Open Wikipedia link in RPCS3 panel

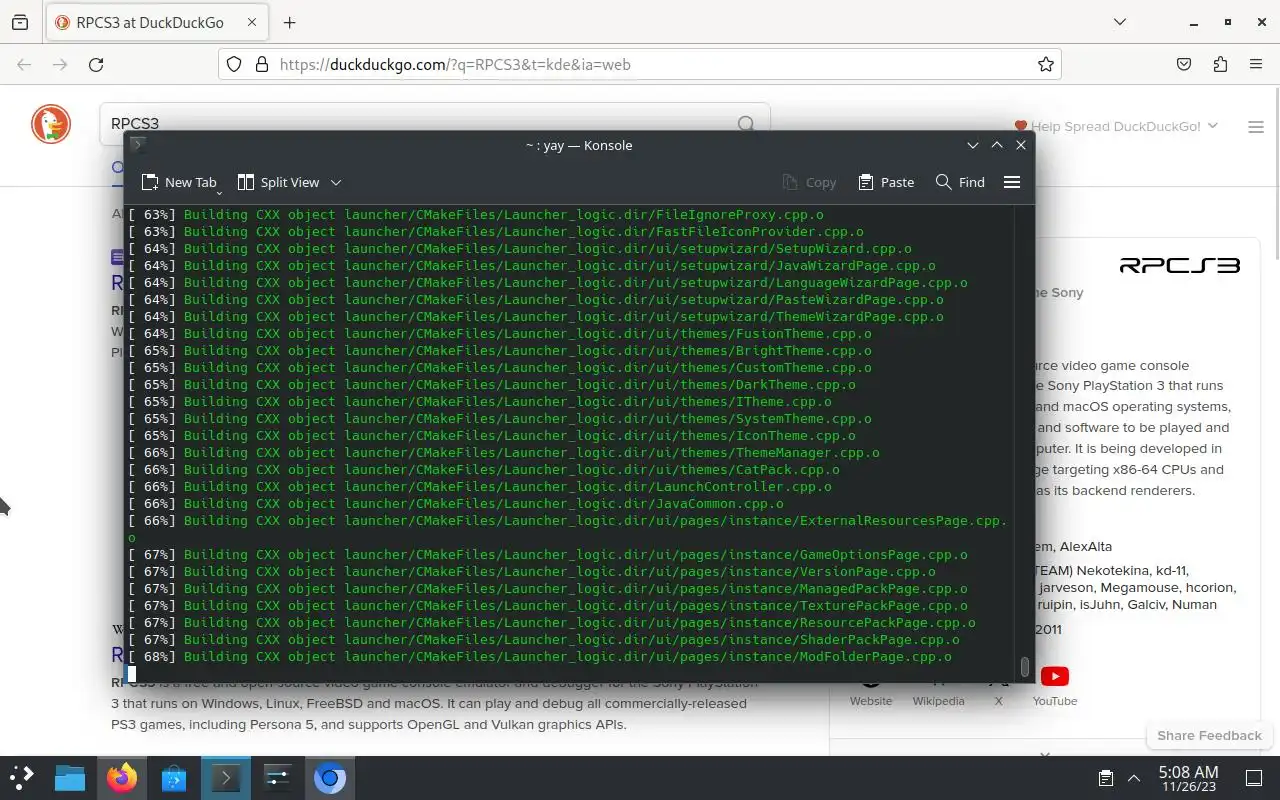(938, 701)
